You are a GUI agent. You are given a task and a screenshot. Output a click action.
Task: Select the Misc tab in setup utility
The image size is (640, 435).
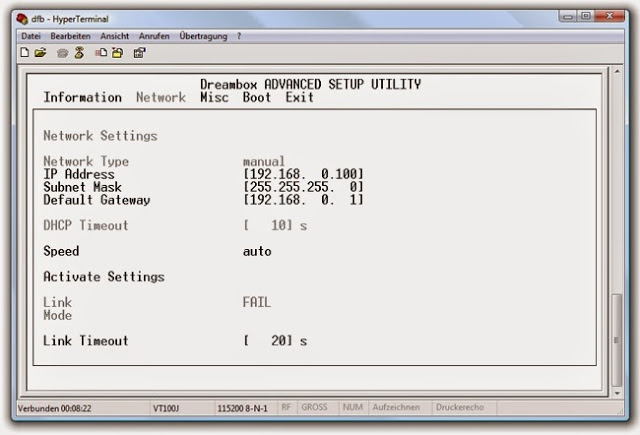pyautogui.click(x=214, y=97)
